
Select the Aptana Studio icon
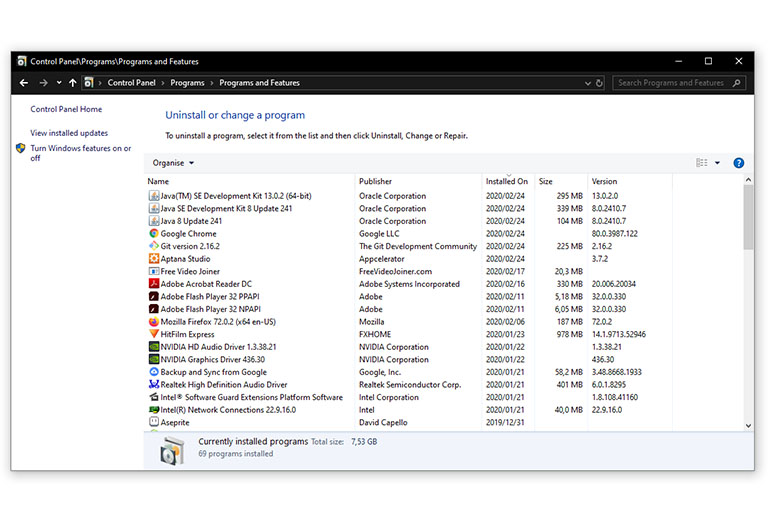(x=154, y=259)
